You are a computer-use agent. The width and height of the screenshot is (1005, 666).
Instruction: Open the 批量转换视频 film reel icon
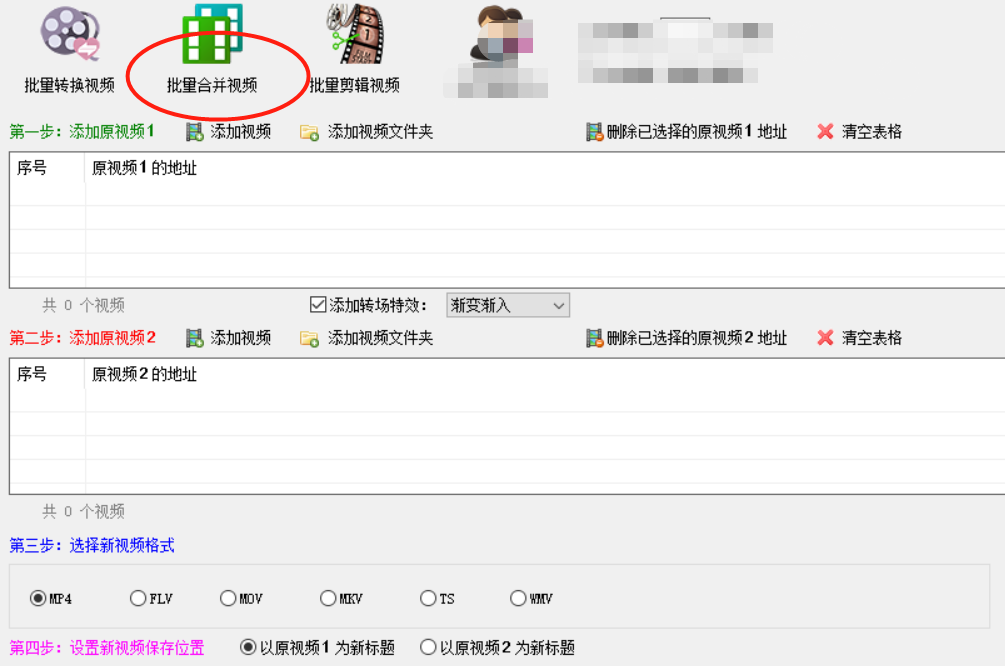click(x=71, y=34)
